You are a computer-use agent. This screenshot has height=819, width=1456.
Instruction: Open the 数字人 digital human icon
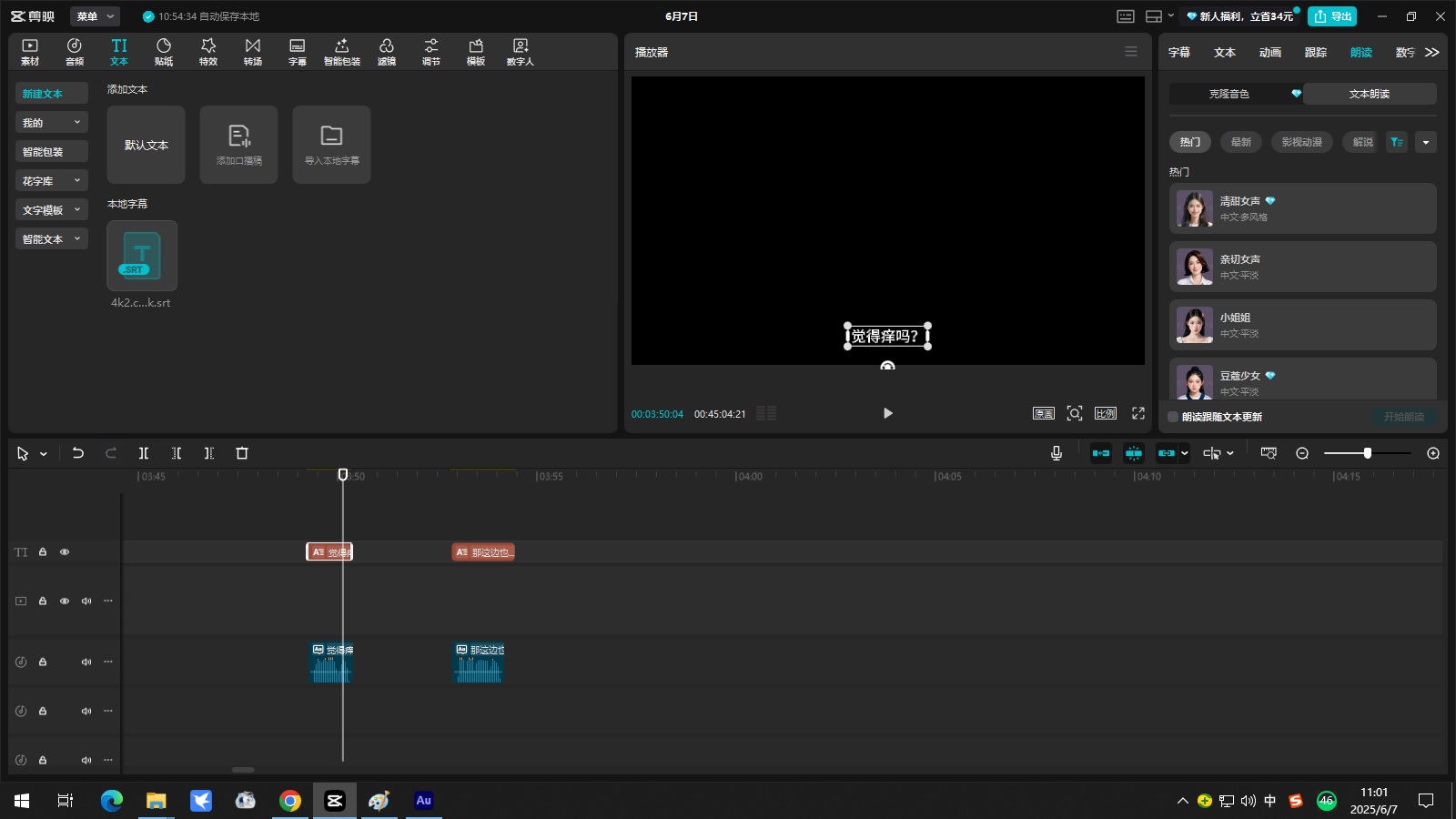521,52
